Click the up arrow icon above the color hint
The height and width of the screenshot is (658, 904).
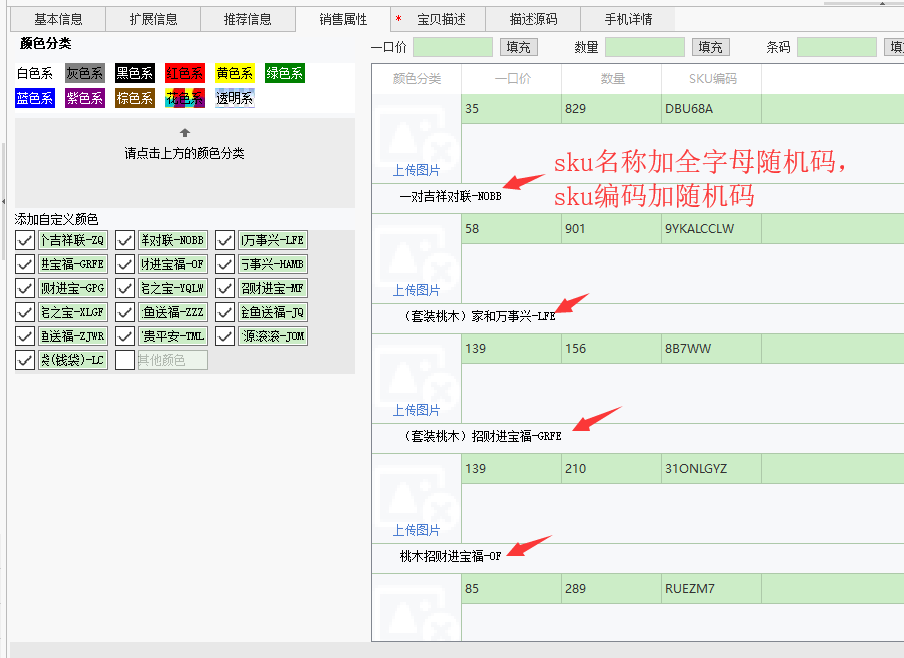[184, 133]
